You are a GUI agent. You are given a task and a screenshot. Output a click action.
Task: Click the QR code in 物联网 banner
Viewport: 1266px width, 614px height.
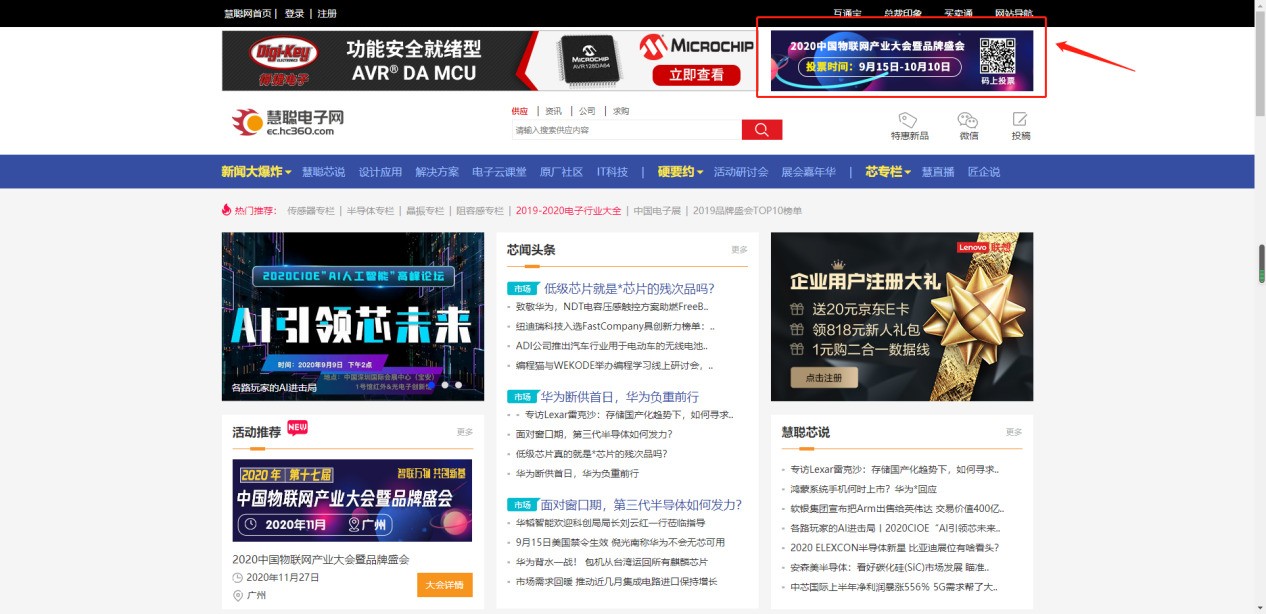[x=997, y=56]
